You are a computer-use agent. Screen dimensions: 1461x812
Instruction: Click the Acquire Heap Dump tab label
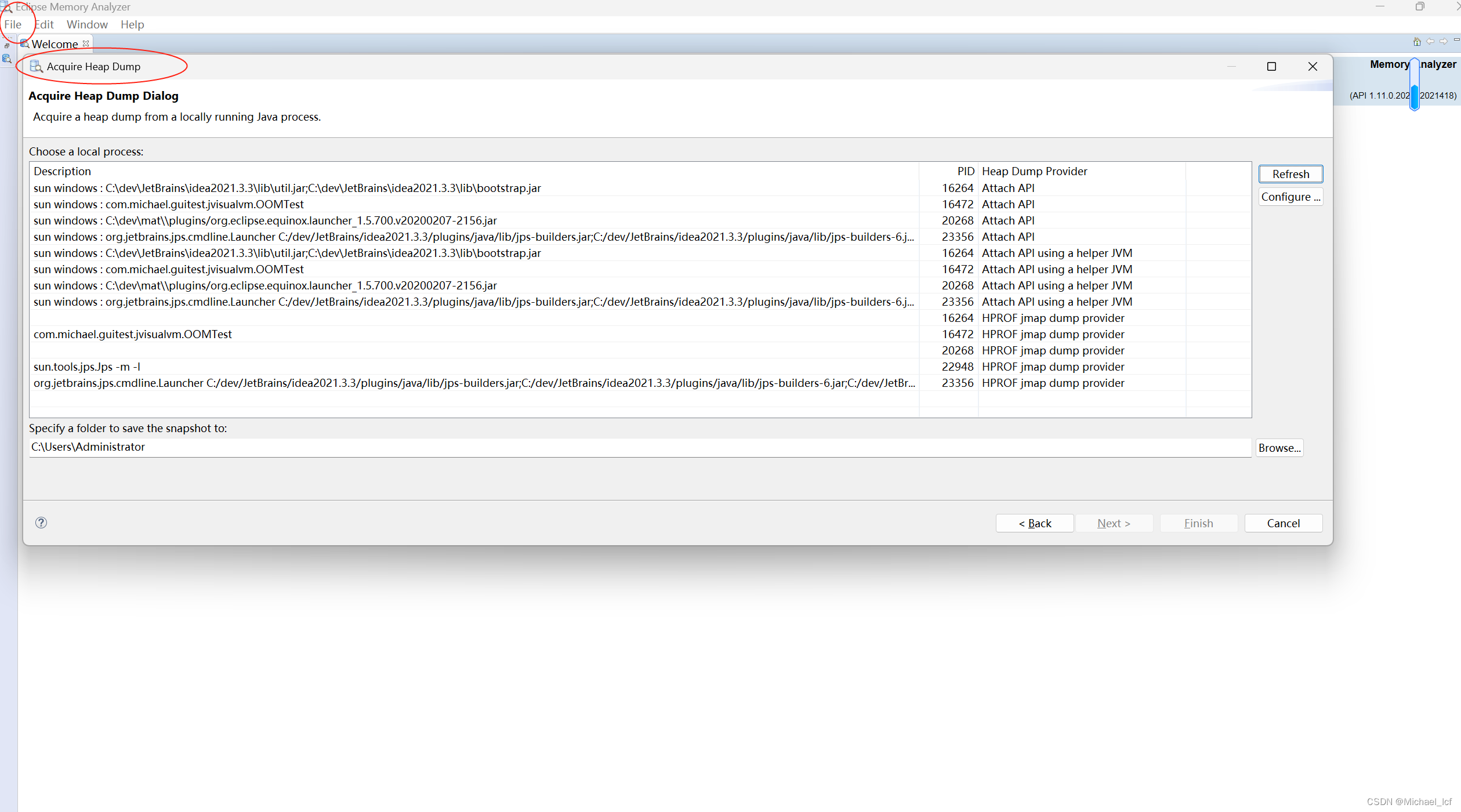(x=94, y=66)
